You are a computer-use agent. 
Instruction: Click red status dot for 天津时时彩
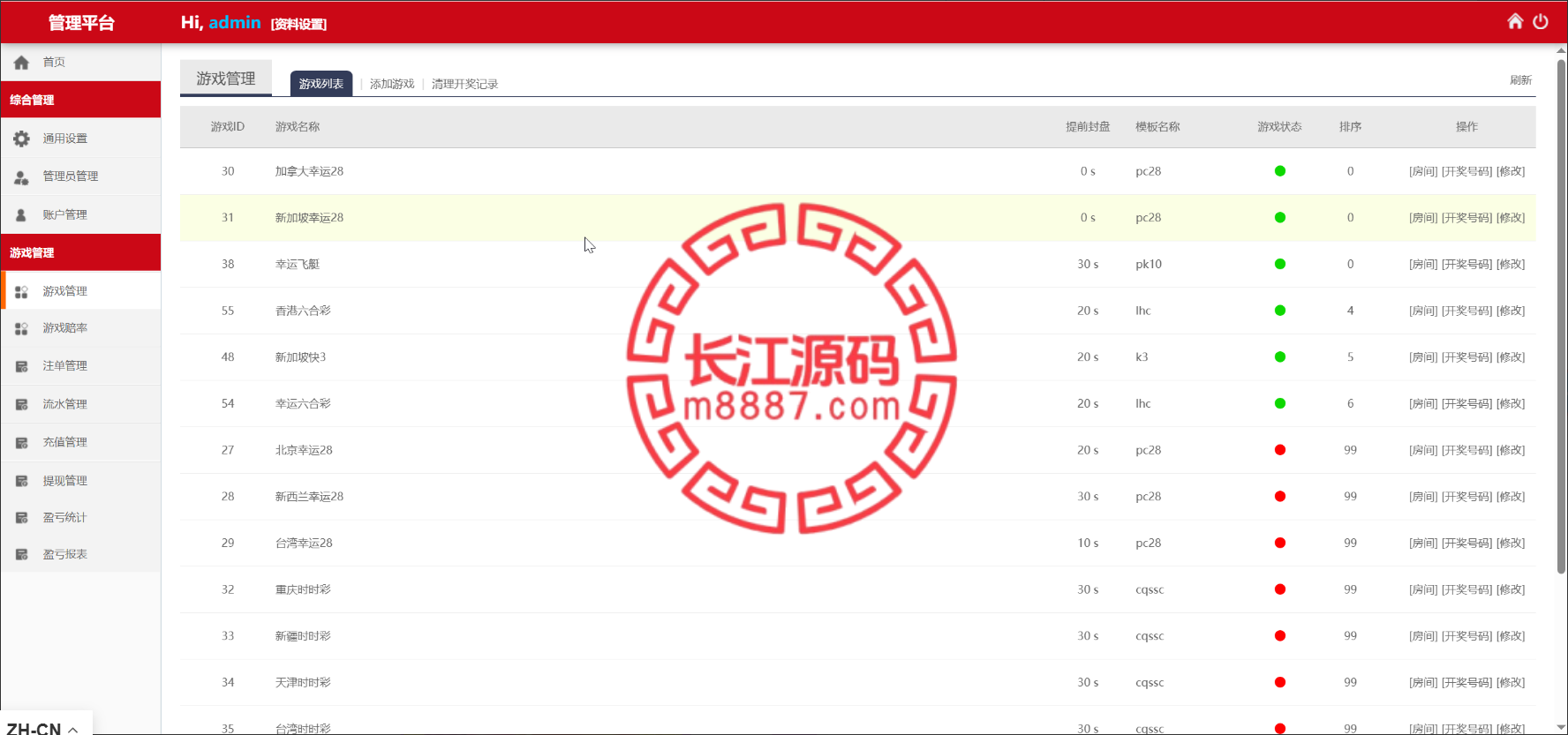1279,682
